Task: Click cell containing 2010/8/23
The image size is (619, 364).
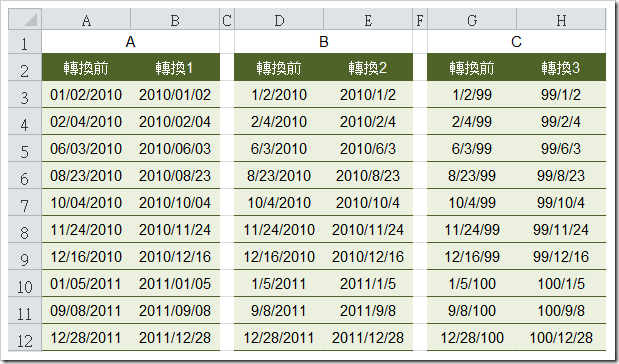Action: 368,176
